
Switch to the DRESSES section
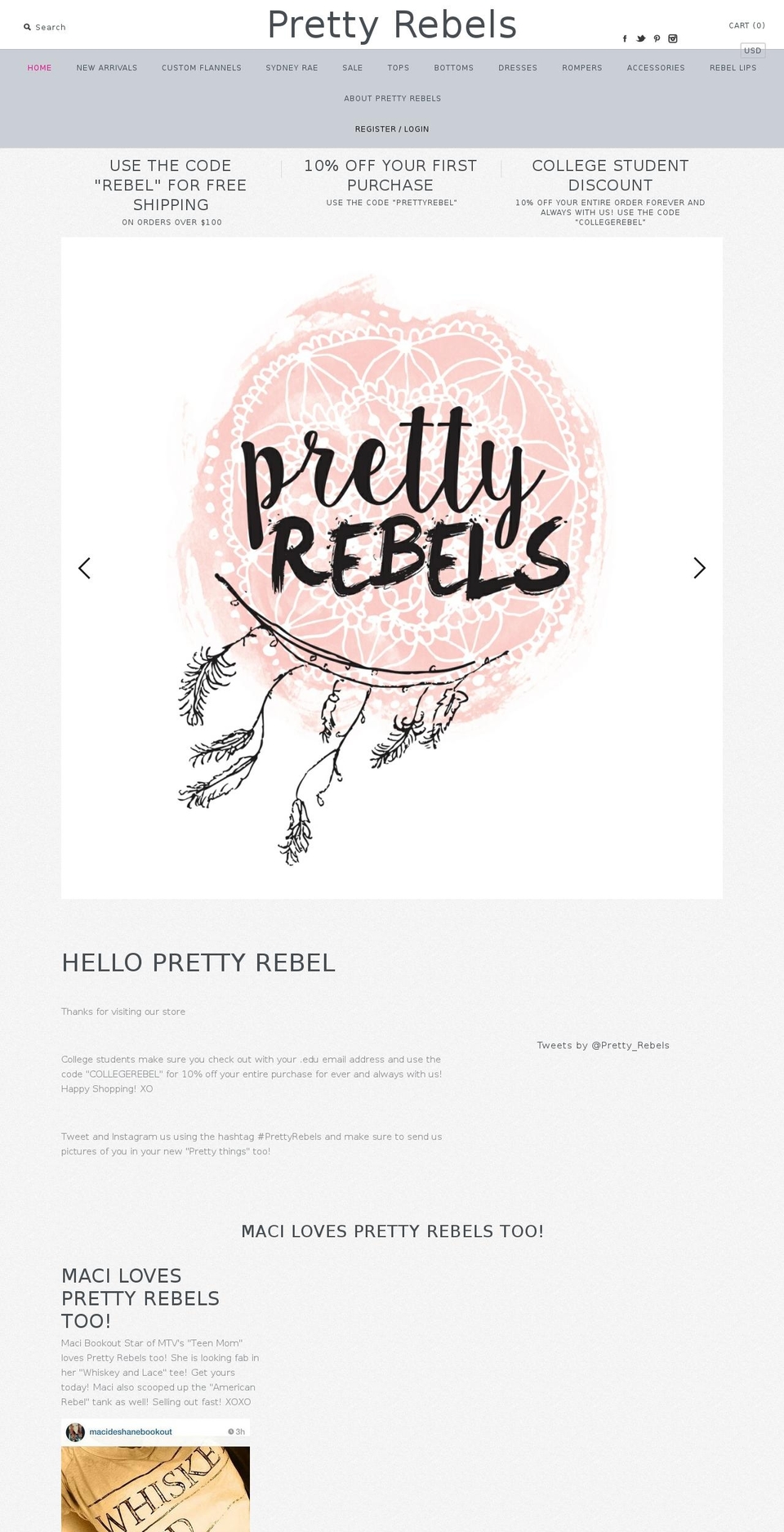517,68
